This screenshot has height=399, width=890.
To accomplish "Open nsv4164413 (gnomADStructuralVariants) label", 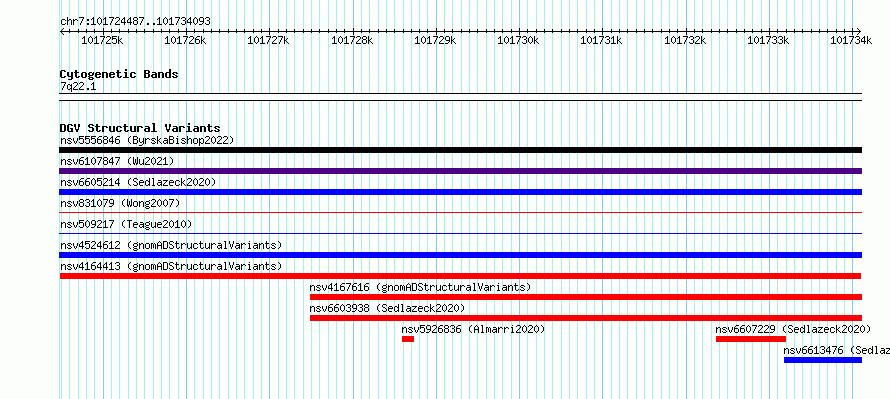I will pos(171,266).
